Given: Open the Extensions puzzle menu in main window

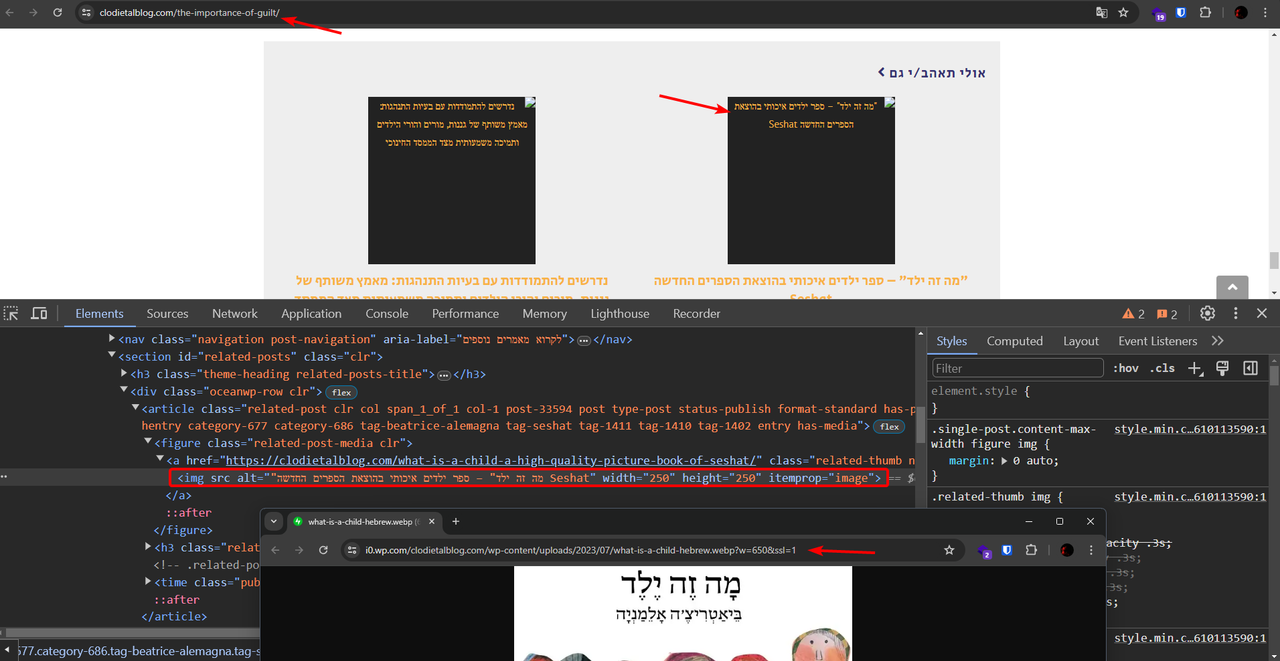Looking at the screenshot, I should tap(1205, 13).
